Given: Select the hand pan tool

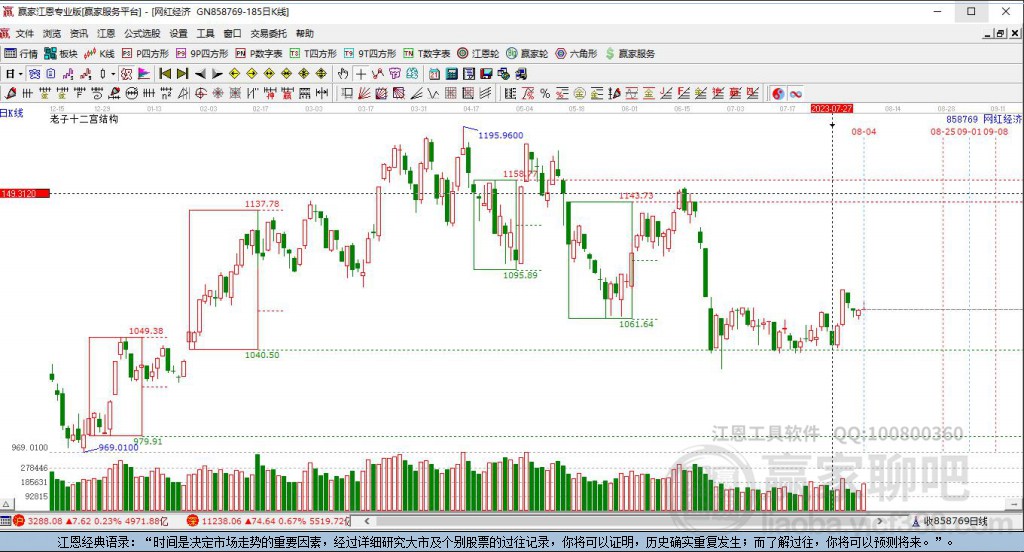Looking at the screenshot, I should pyautogui.click(x=343, y=74).
